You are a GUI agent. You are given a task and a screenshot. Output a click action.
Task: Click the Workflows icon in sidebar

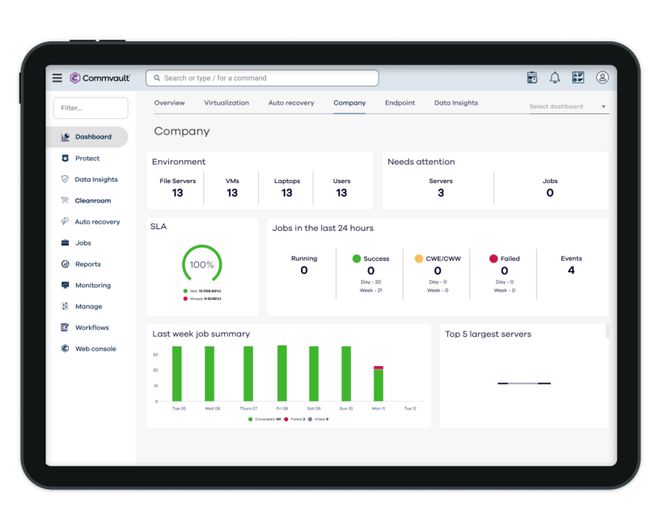65,327
